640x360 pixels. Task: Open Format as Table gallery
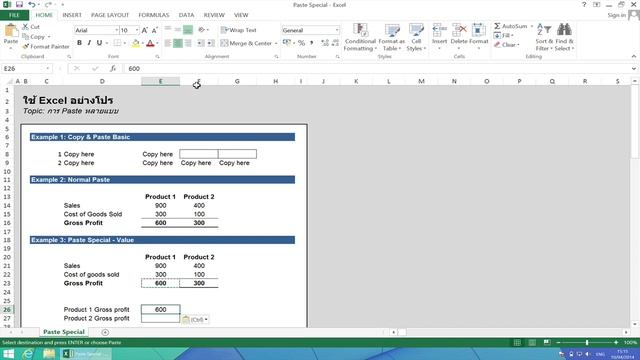391,38
